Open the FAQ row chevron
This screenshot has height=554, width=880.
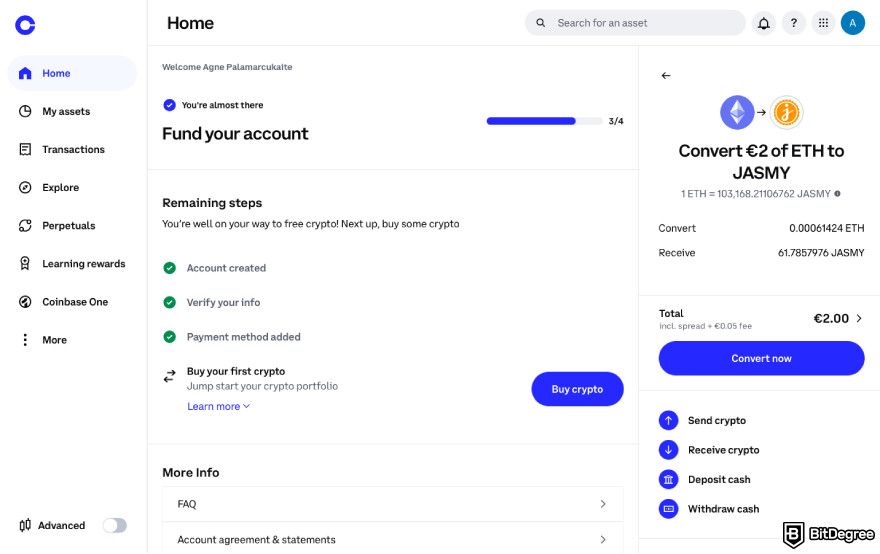603,504
